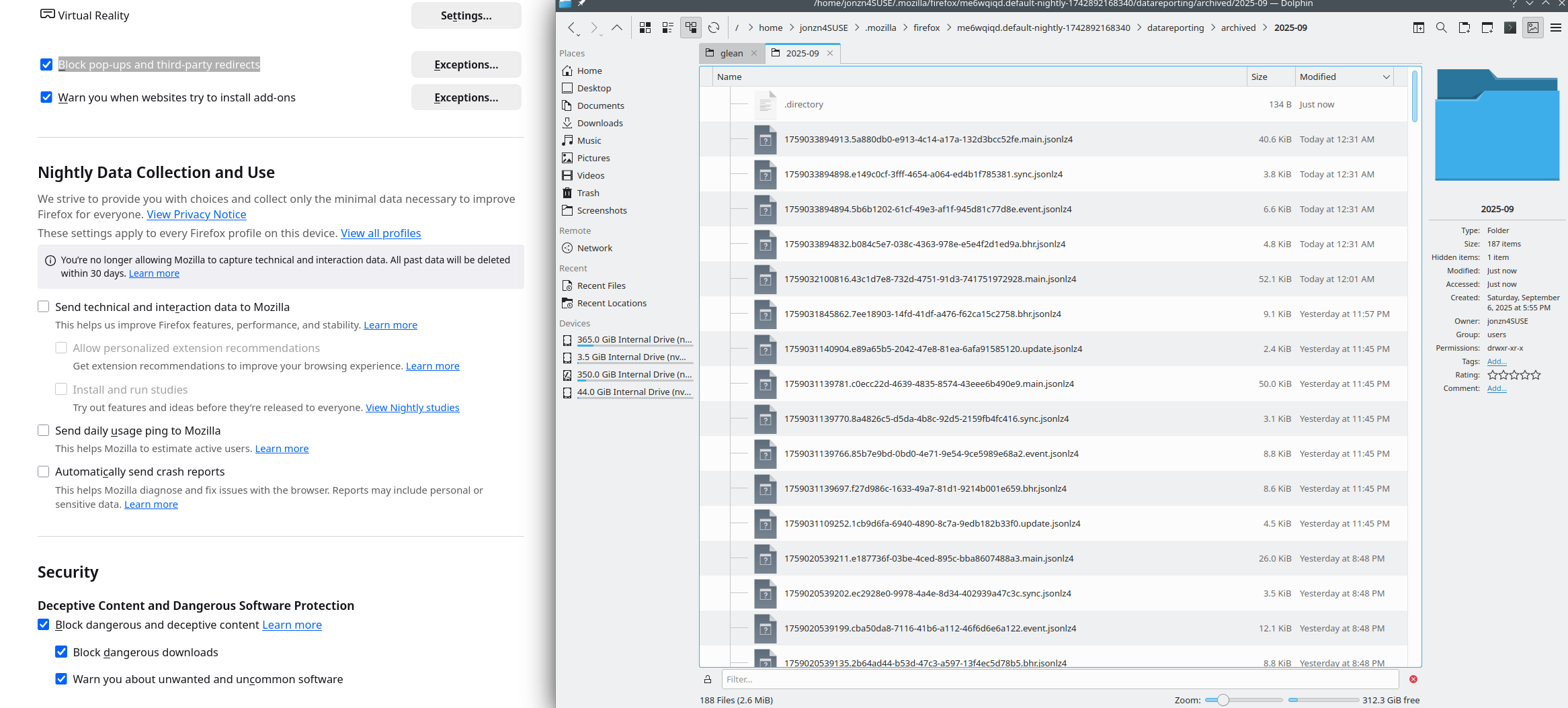Screen dimensions: 1568x708
Task: Enable Send technical and interaction data
Action: [x=44, y=307]
